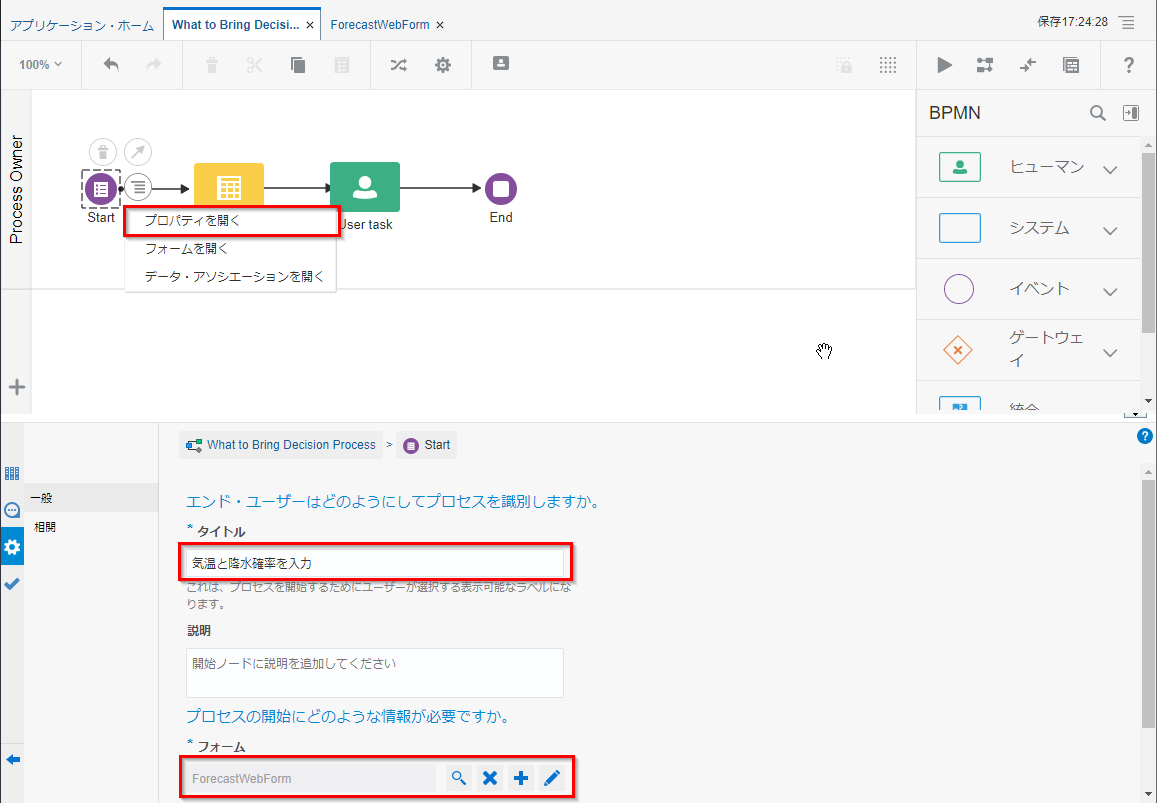Collapse the BPMN palette panel

point(1130,113)
